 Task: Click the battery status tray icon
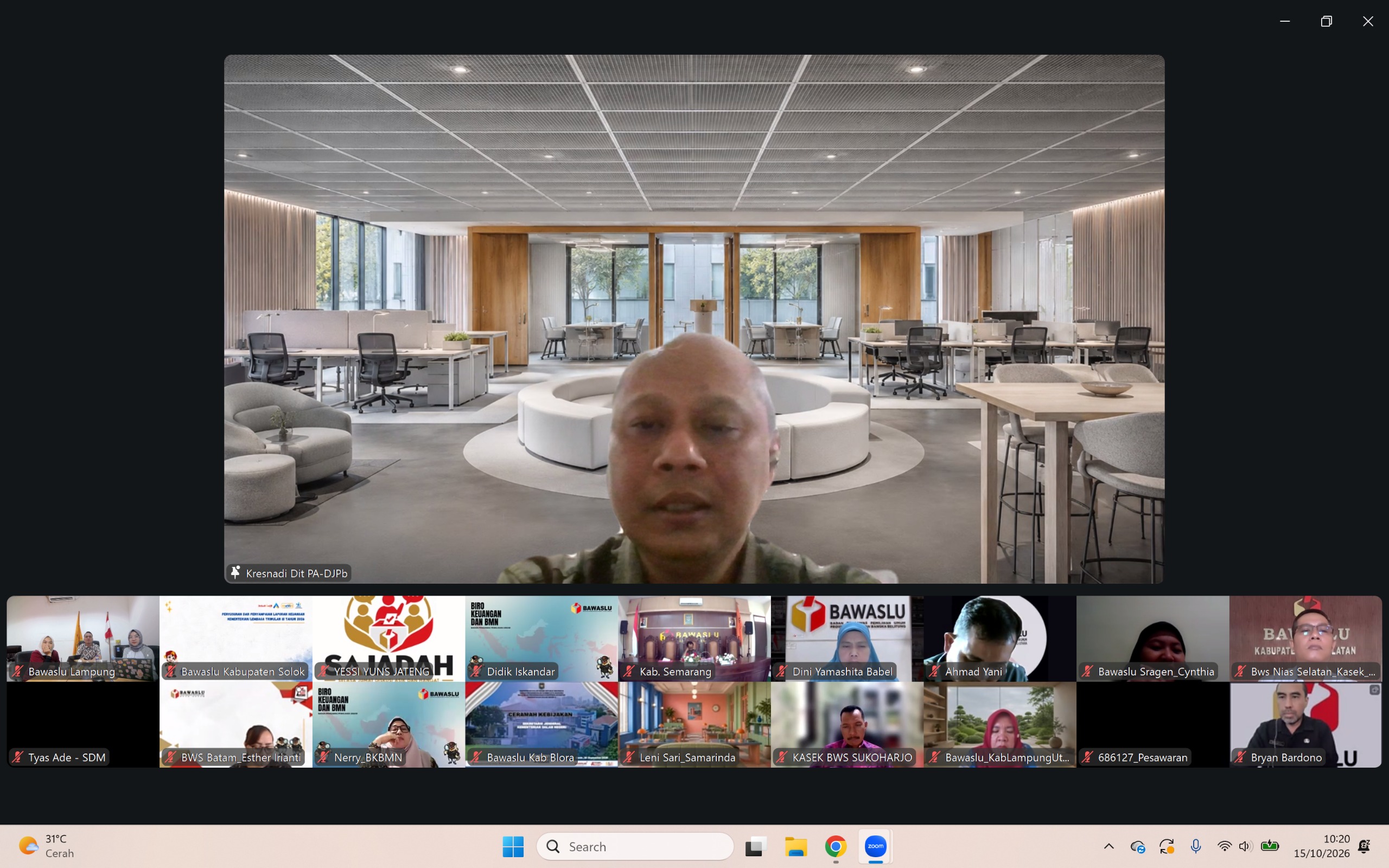tap(1270, 846)
